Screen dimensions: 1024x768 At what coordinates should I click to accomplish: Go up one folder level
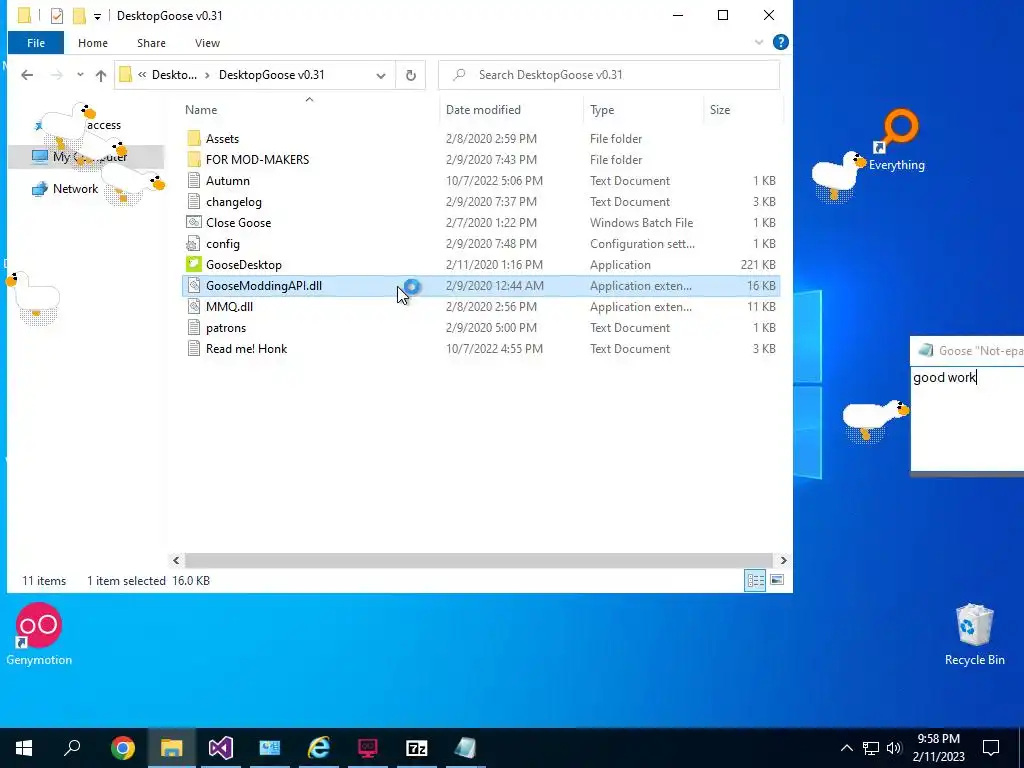tap(101, 75)
